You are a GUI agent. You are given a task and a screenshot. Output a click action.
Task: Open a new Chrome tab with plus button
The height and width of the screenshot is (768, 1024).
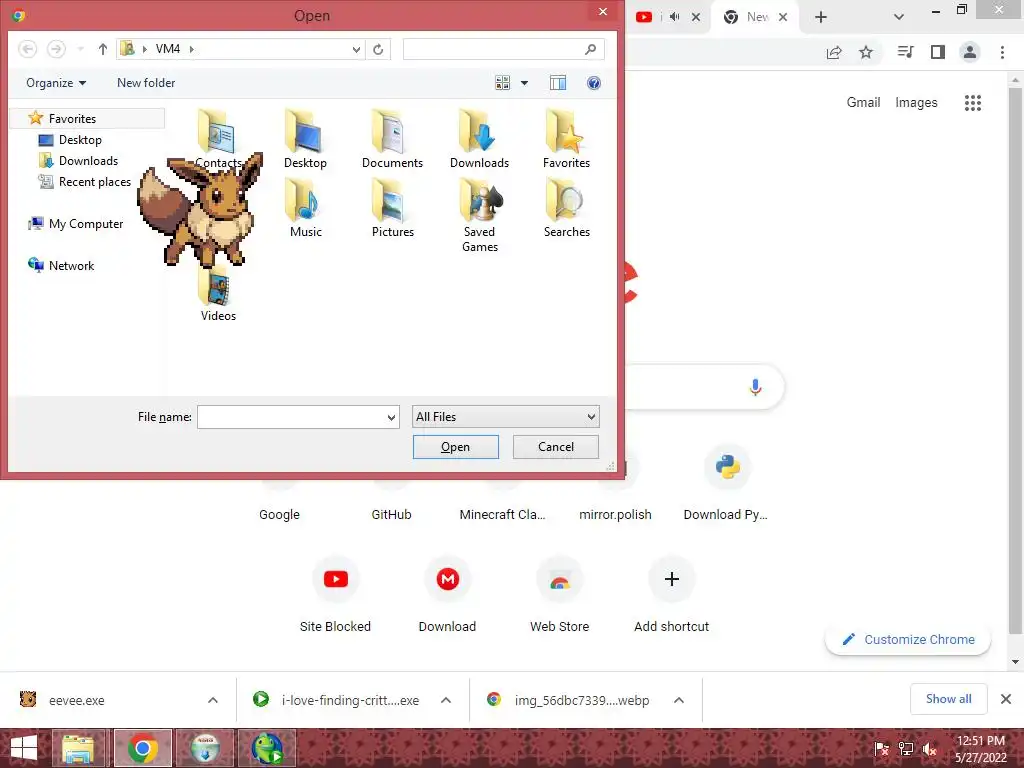(x=821, y=17)
